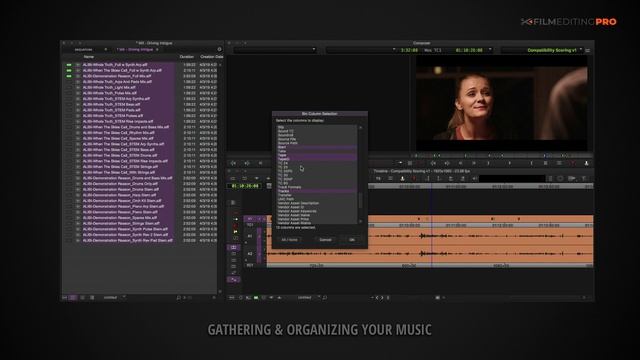Sort the bin by the Creation Date column header

click(211, 57)
